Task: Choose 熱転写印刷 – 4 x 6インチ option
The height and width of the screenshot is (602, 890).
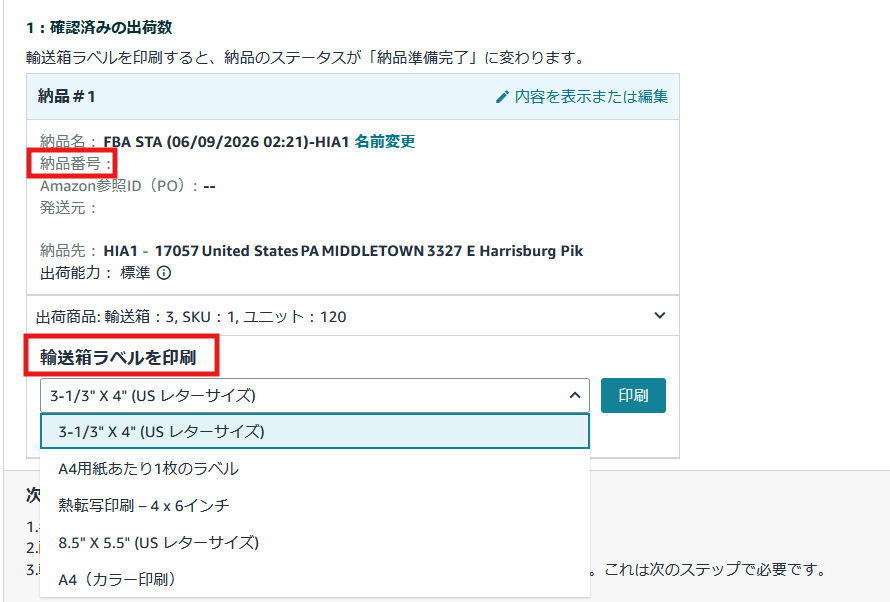Action: 314,506
